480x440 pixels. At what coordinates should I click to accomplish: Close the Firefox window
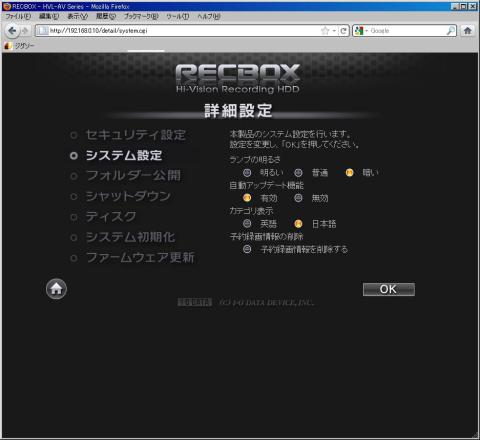[473, 6]
